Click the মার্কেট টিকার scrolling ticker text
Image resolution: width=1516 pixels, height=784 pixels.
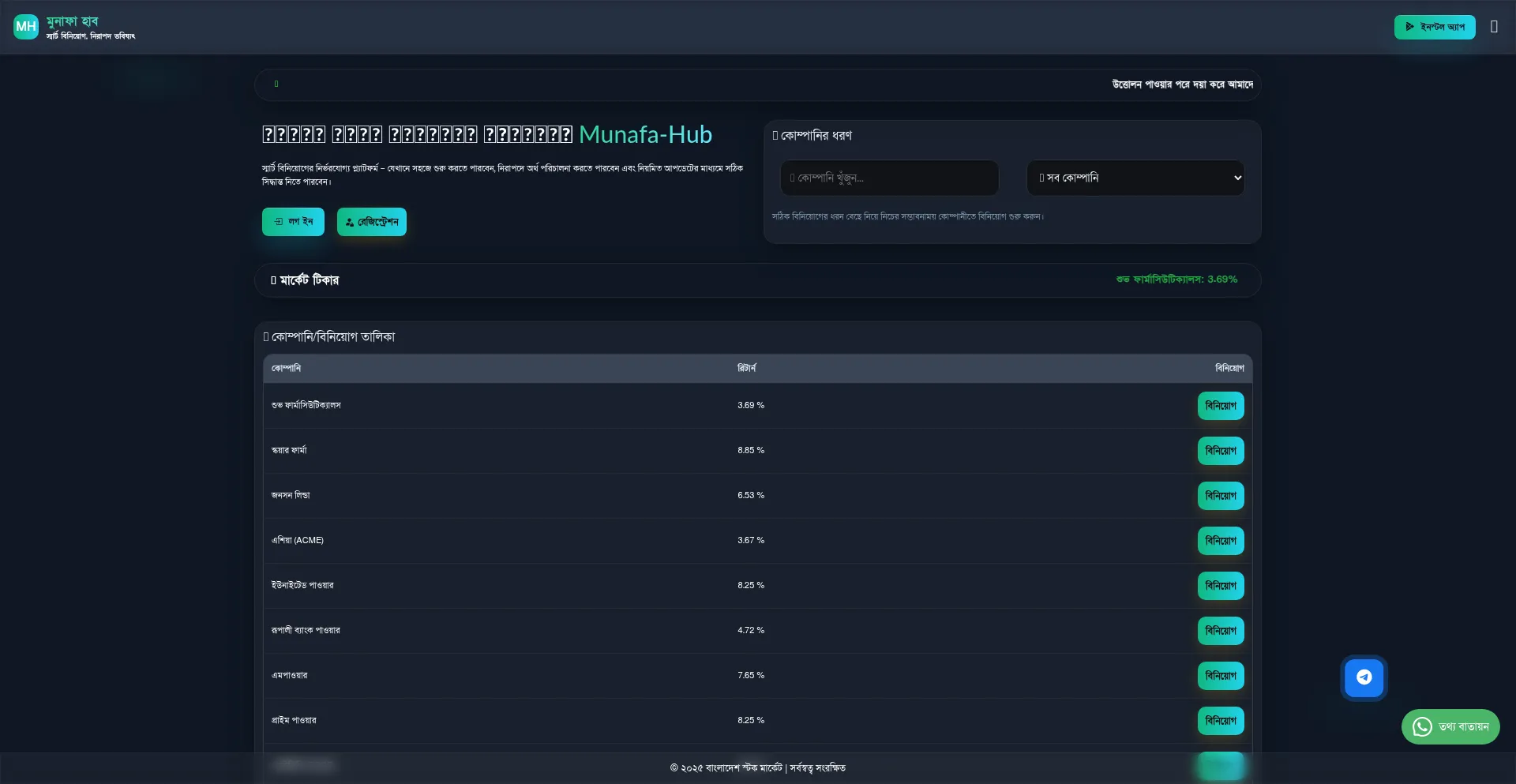1176,279
